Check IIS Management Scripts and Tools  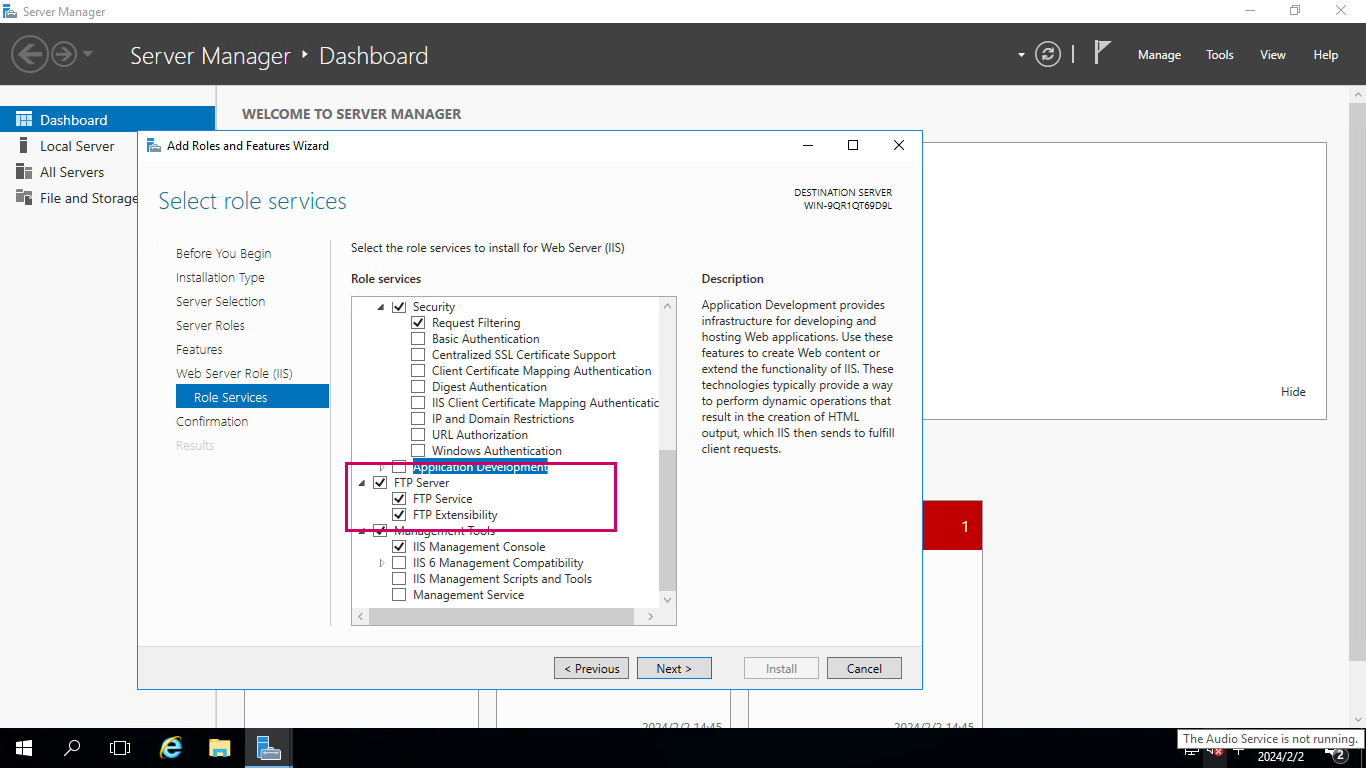pos(399,579)
